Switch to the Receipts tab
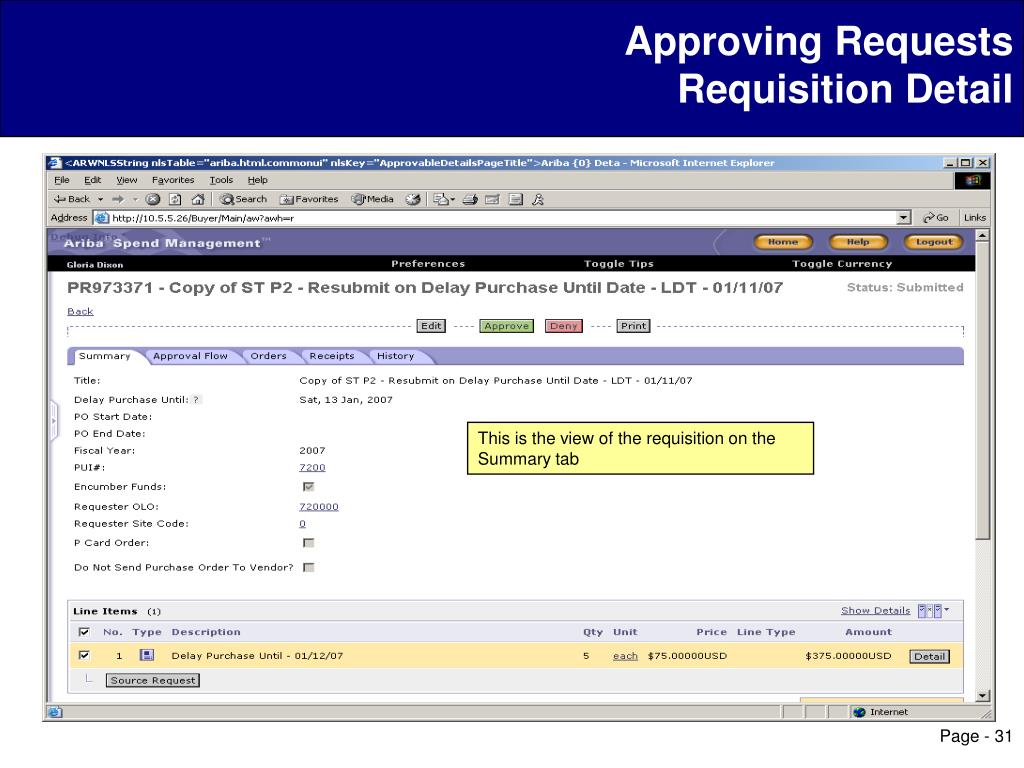This screenshot has height=768, width=1024. tap(332, 356)
